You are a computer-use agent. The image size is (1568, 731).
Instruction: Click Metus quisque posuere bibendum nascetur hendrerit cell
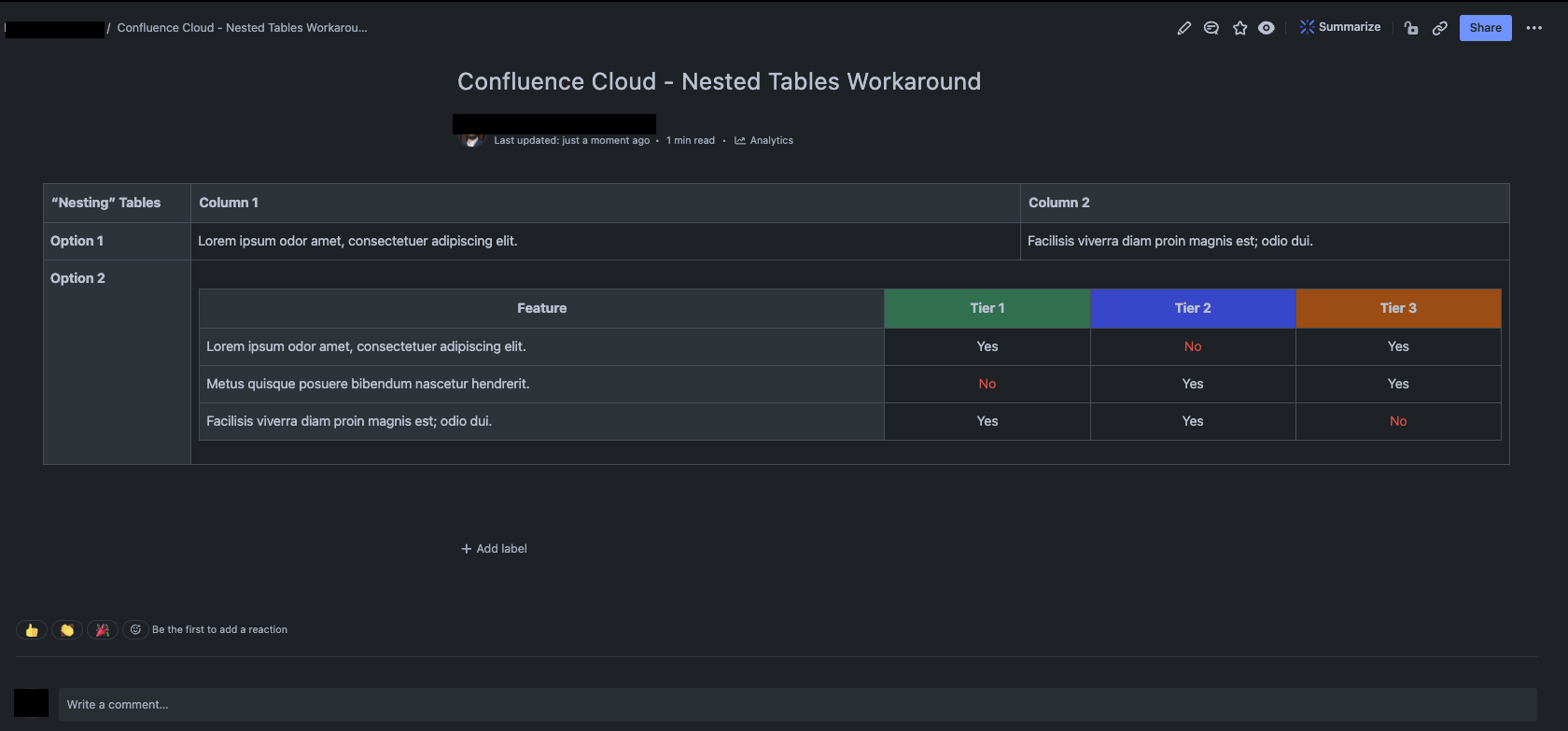[x=541, y=384]
